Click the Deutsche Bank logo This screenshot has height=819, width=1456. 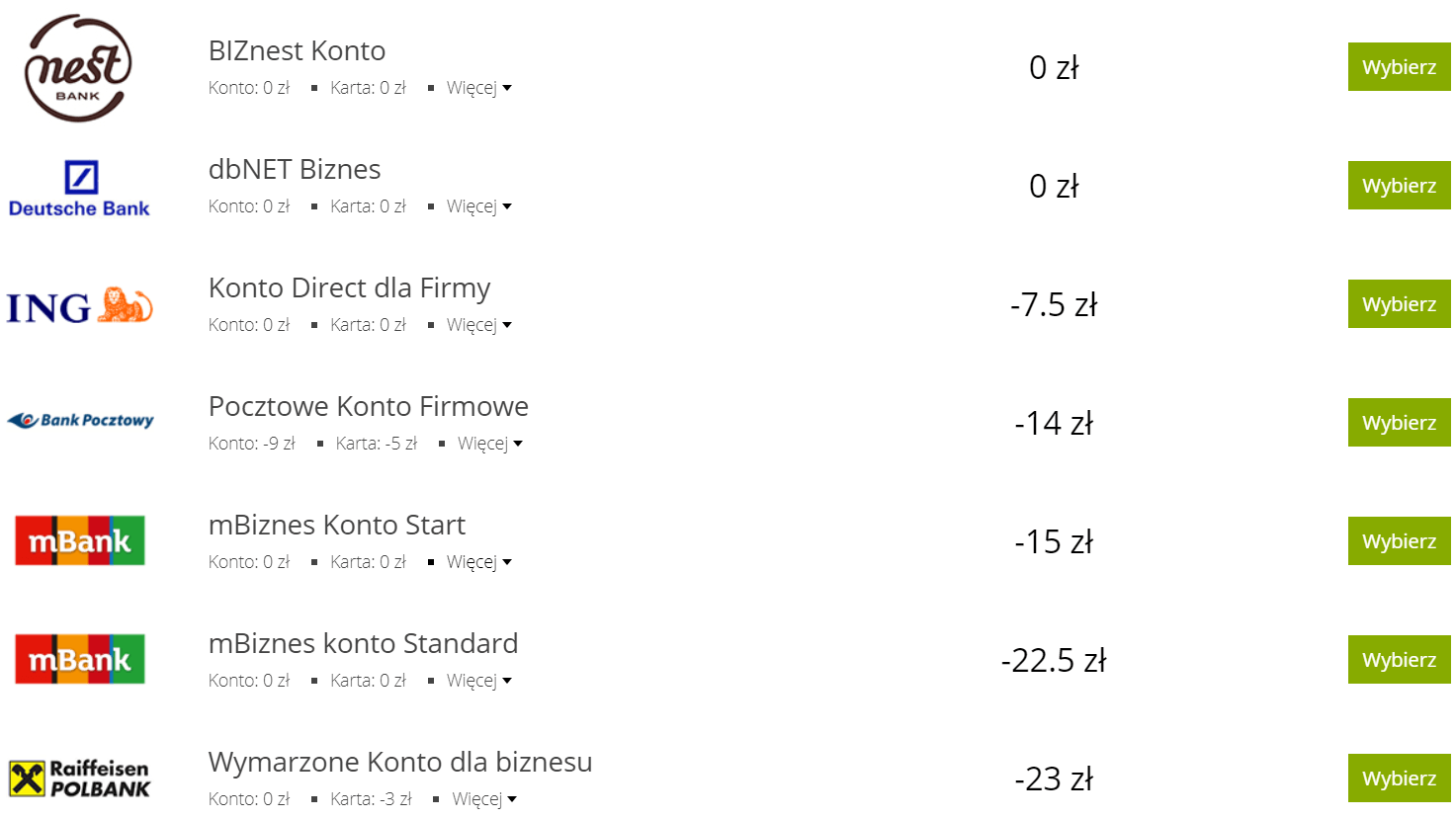79,188
